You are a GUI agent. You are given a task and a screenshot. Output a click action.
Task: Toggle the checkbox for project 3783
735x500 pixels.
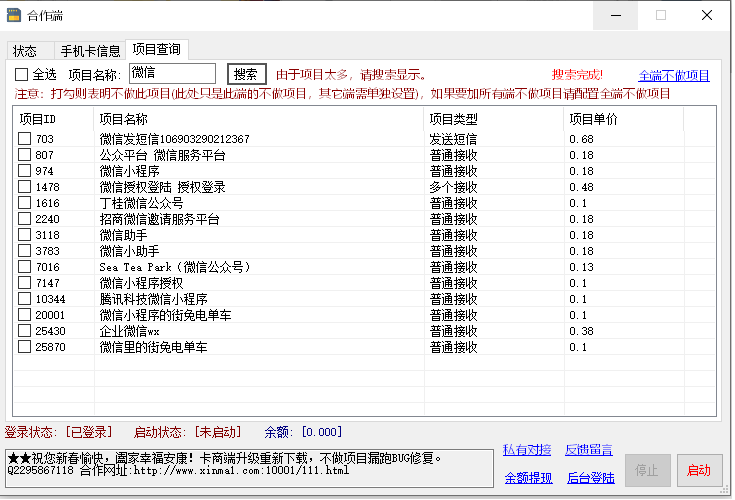(24, 251)
